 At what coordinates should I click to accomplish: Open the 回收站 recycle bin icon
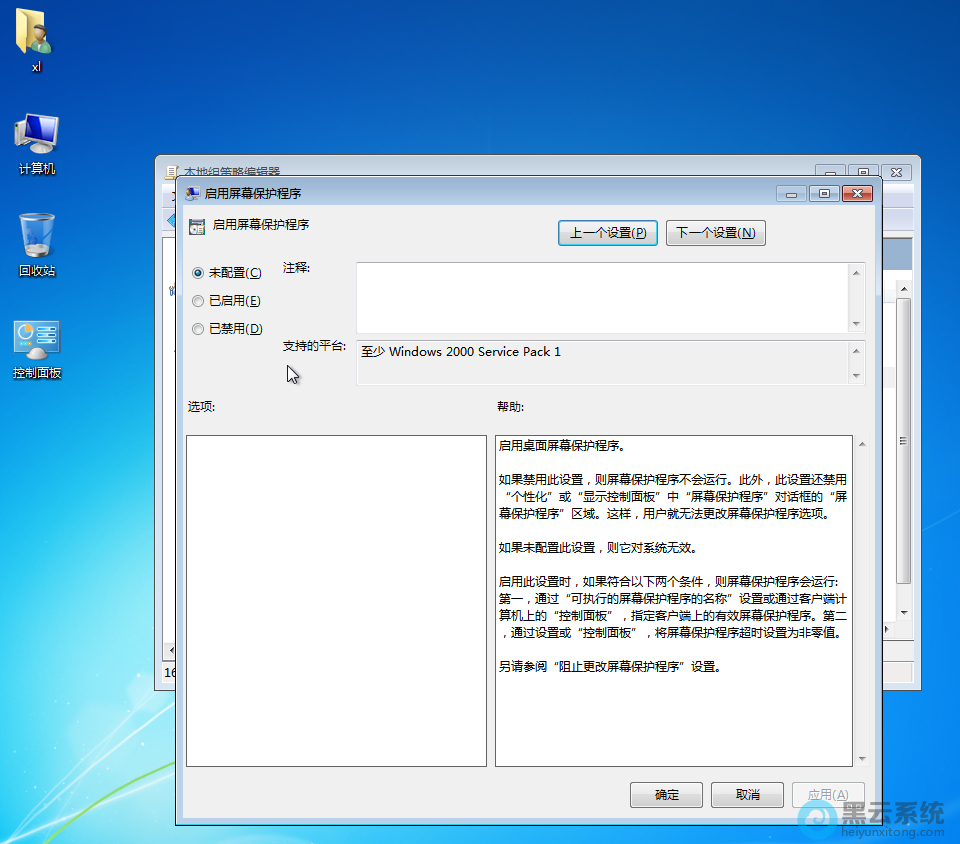pyautogui.click(x=37, y=236)
